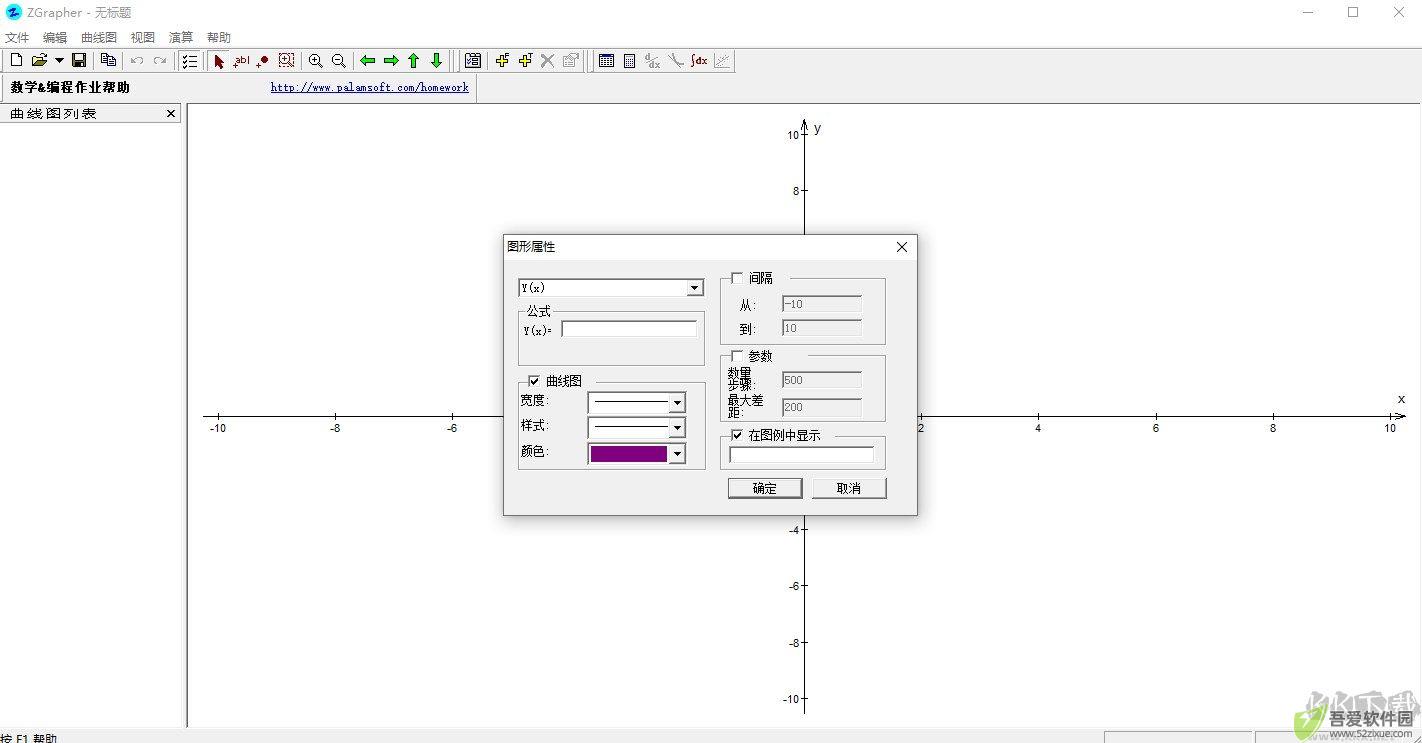Close the 图形属性 dialog
The width and height of the screenshot is (1422, 743).
click(902, 247)
